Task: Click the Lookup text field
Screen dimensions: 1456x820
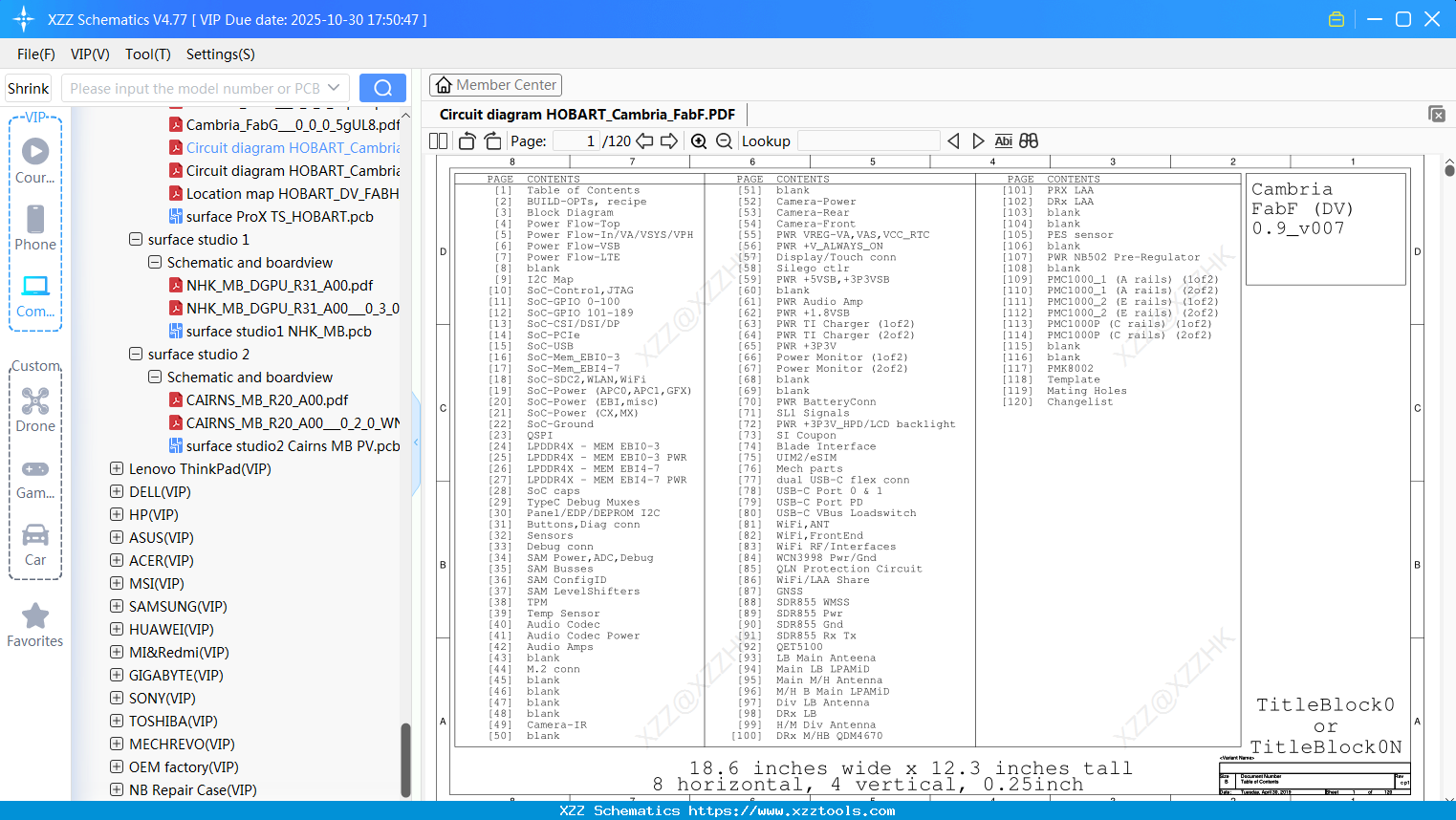Action: (868, 141)
